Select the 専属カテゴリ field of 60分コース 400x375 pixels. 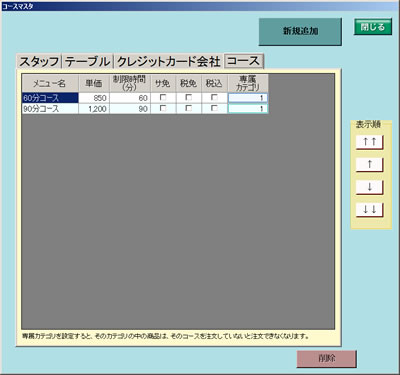tap(248, 98)
